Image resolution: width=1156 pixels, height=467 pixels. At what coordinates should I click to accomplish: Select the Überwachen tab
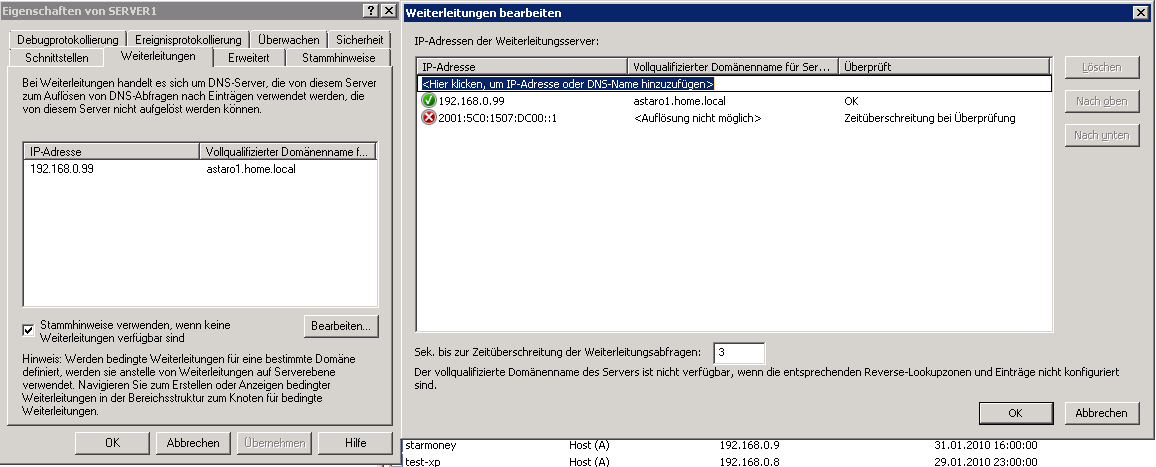click(288, 40)
